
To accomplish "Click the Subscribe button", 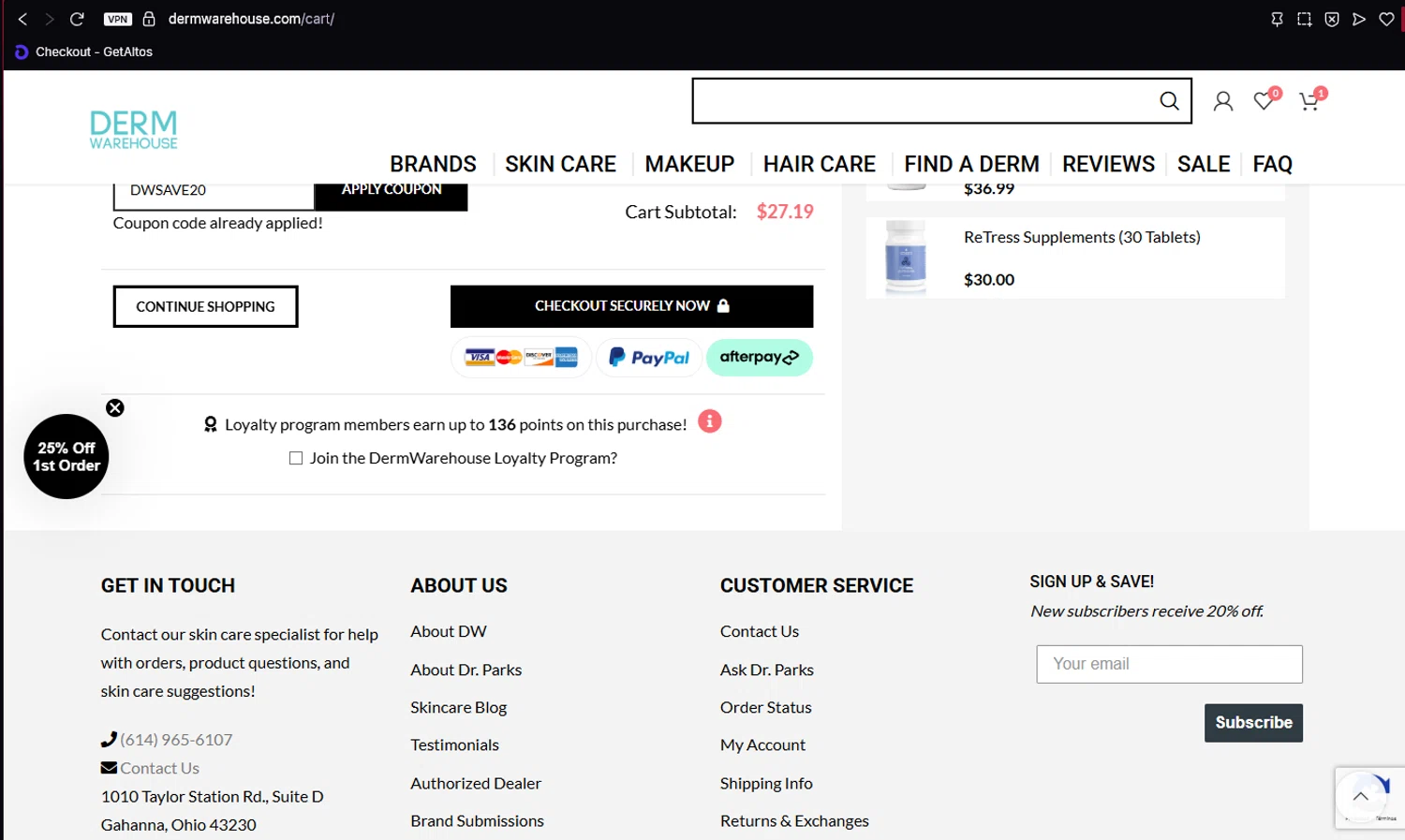I will pos(1253,723).
